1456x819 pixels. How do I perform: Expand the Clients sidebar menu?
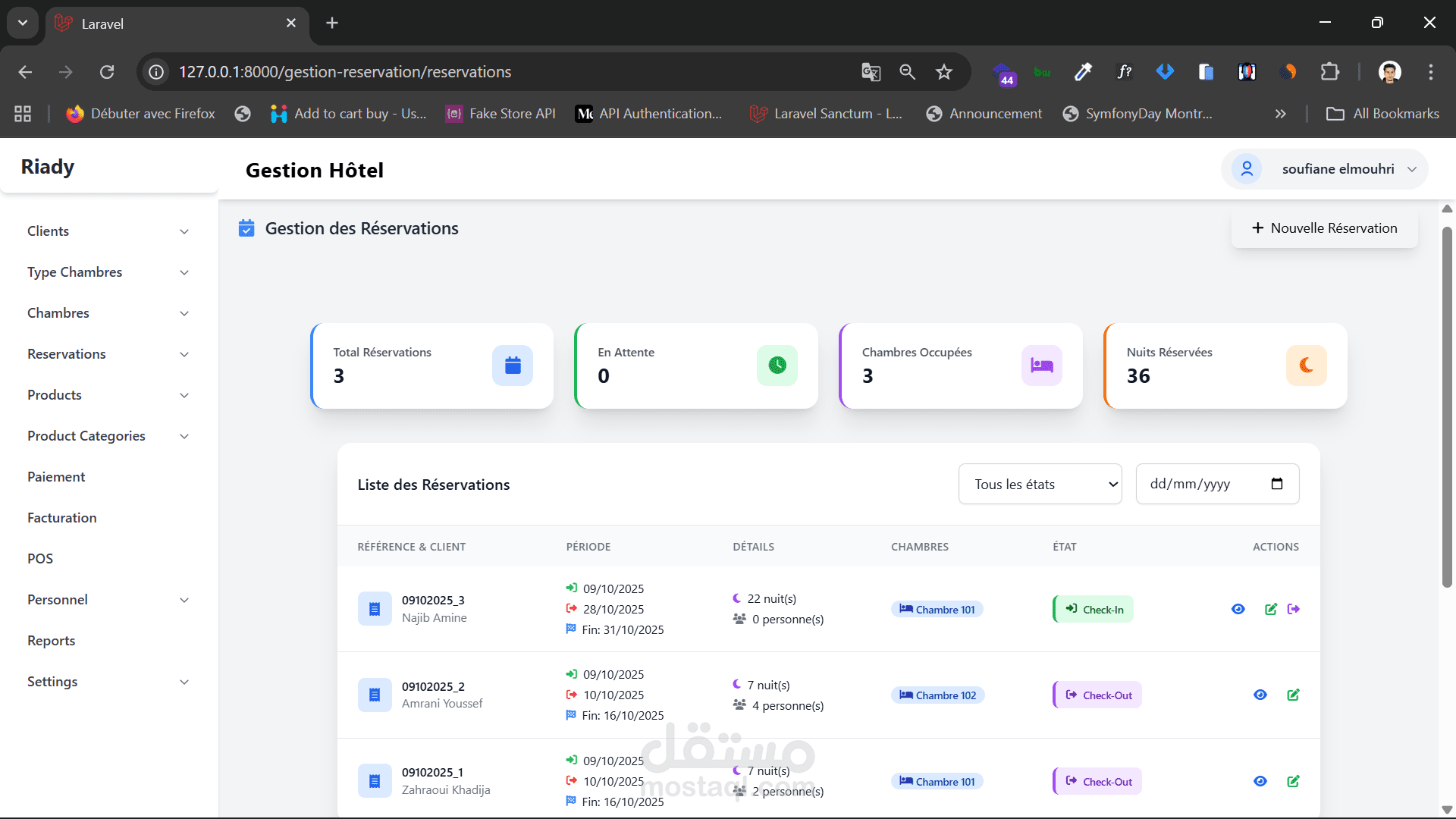(108, 231)
